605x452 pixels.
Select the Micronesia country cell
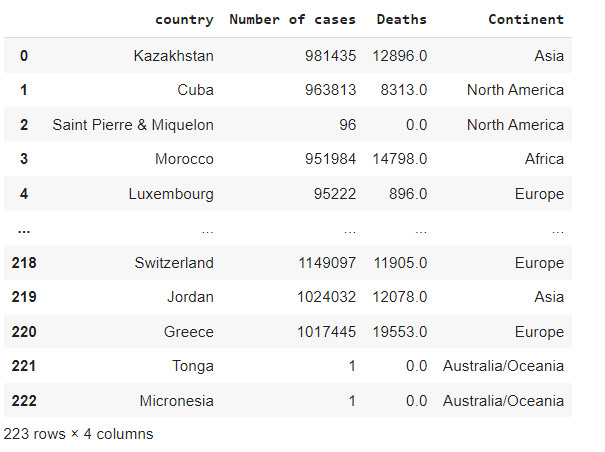tap(176, 401)
